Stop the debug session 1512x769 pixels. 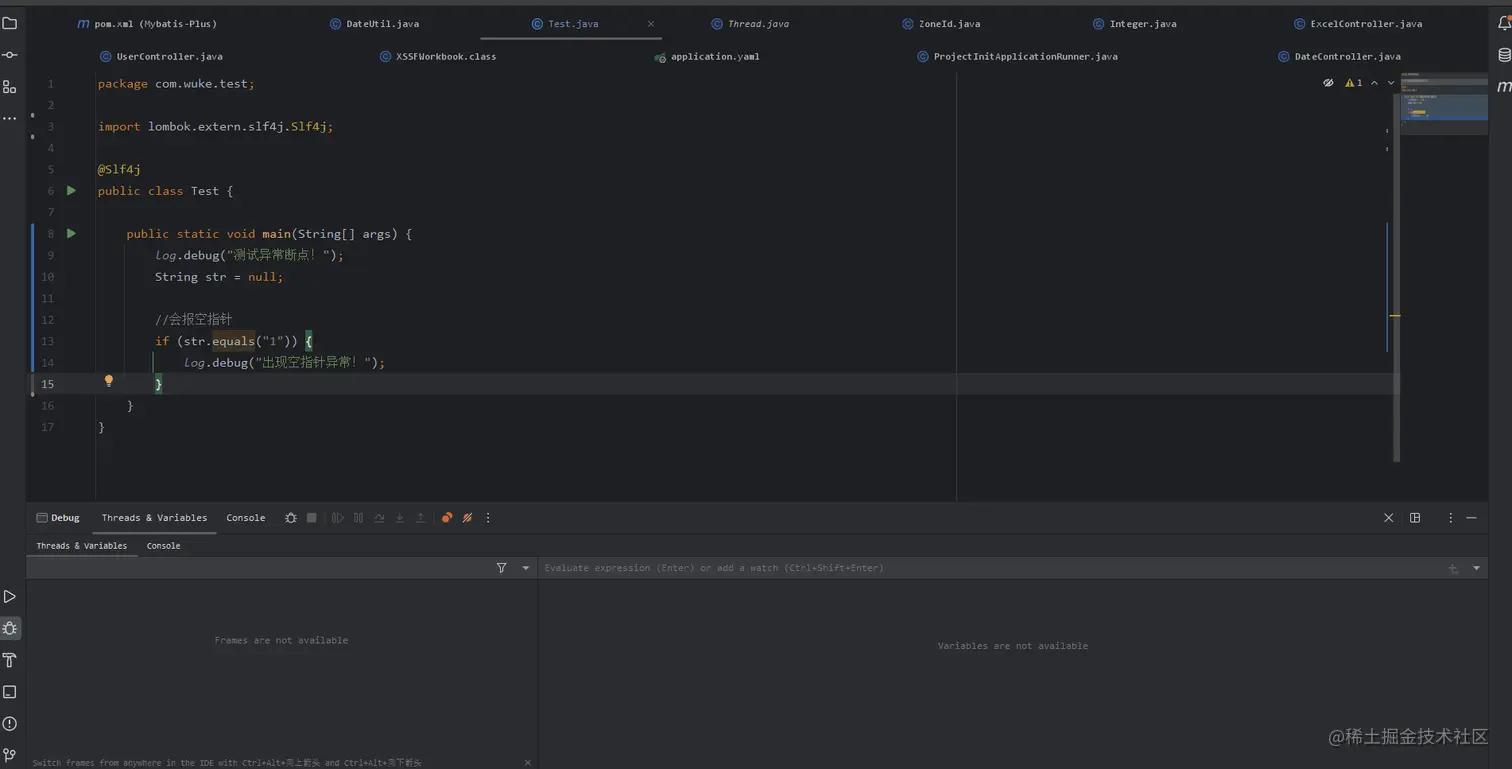[x=312, y=518]
